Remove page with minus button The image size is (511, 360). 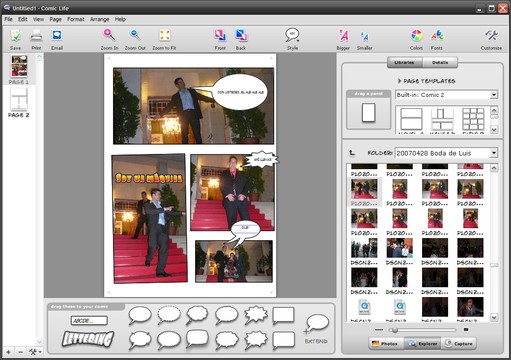(x=20, y=352)
